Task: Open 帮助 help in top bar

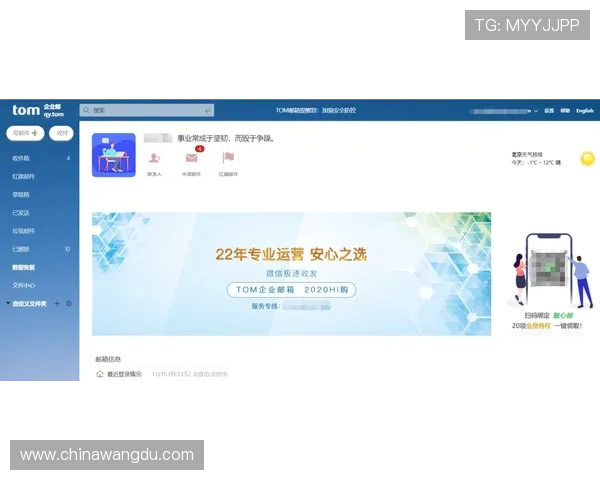Action: (x=565, y=111)
